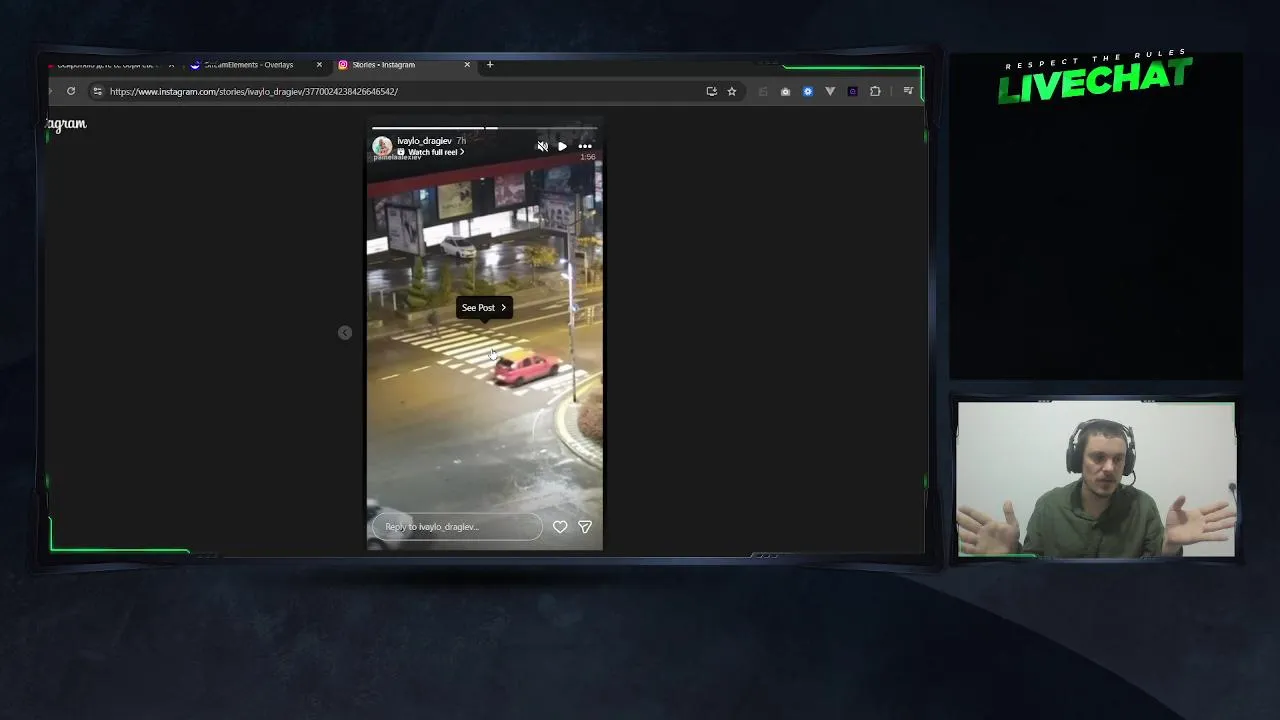Click the See Post button
This screenshot has width=1280, height=720.
click(484, 308)
